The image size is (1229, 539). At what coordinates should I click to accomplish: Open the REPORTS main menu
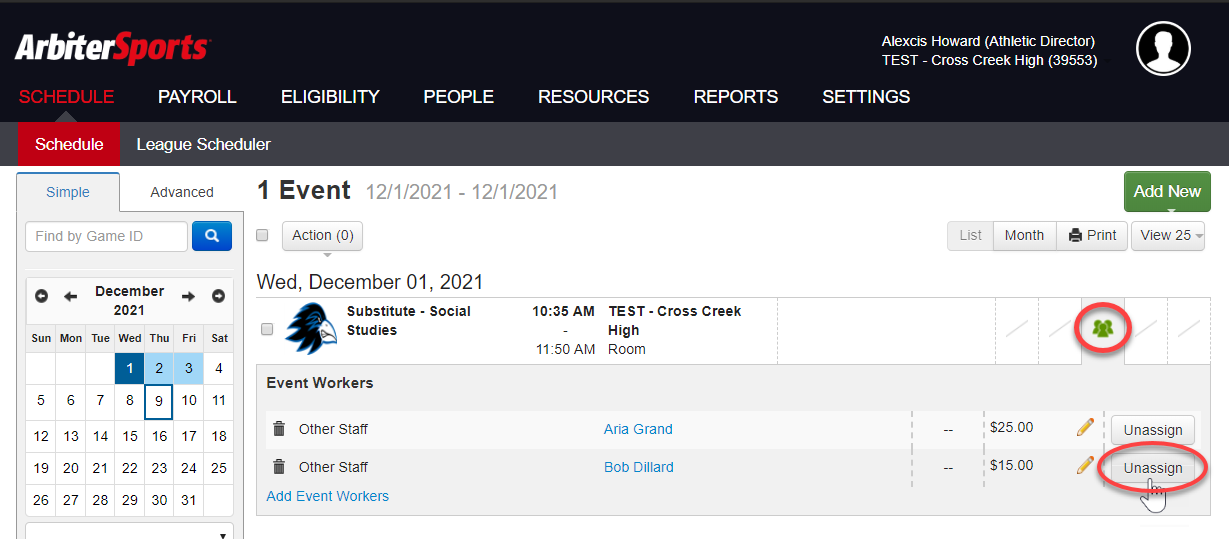(x=736, y=97)
